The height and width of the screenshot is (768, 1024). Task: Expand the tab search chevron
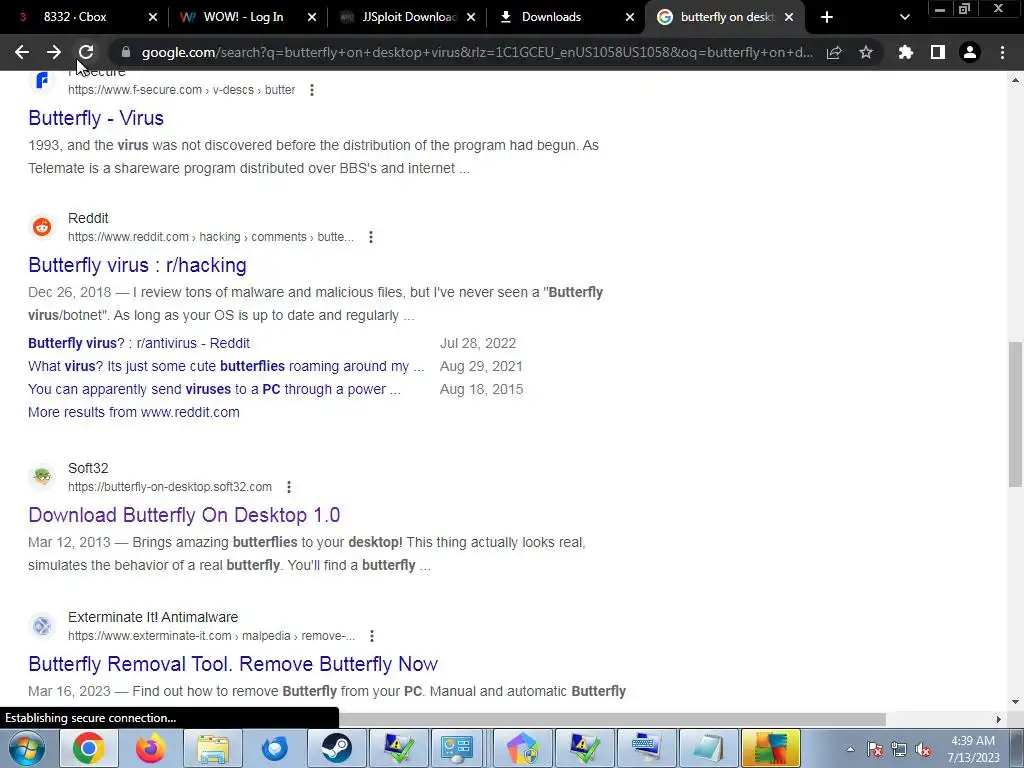click(904, 18)
